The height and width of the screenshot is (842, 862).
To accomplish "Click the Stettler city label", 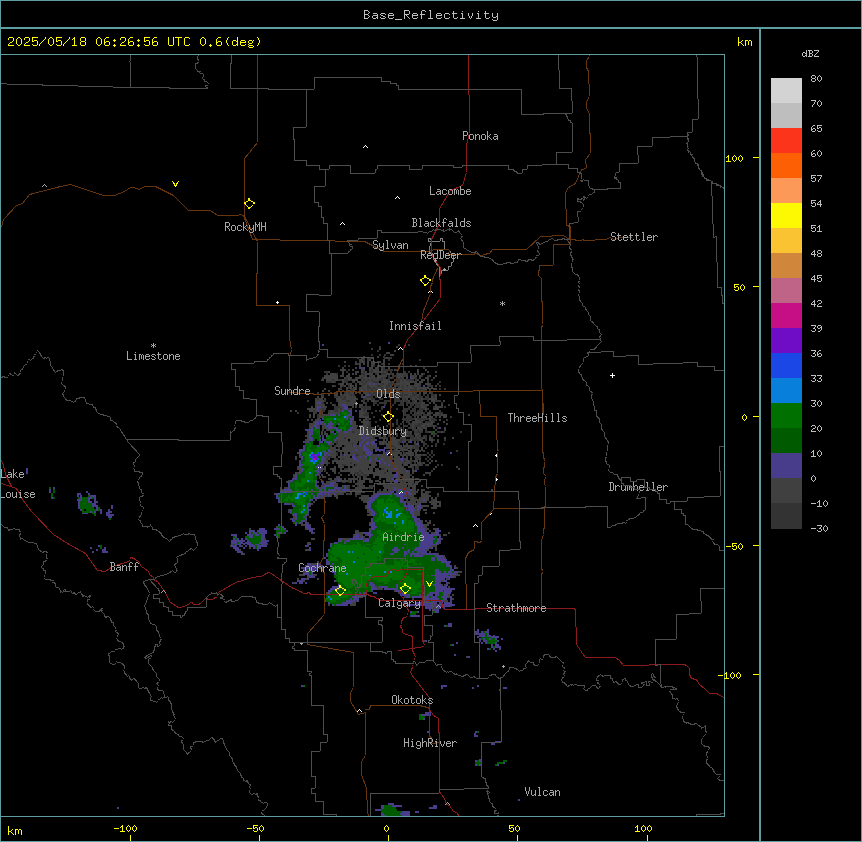I will [x=634, y=237].
